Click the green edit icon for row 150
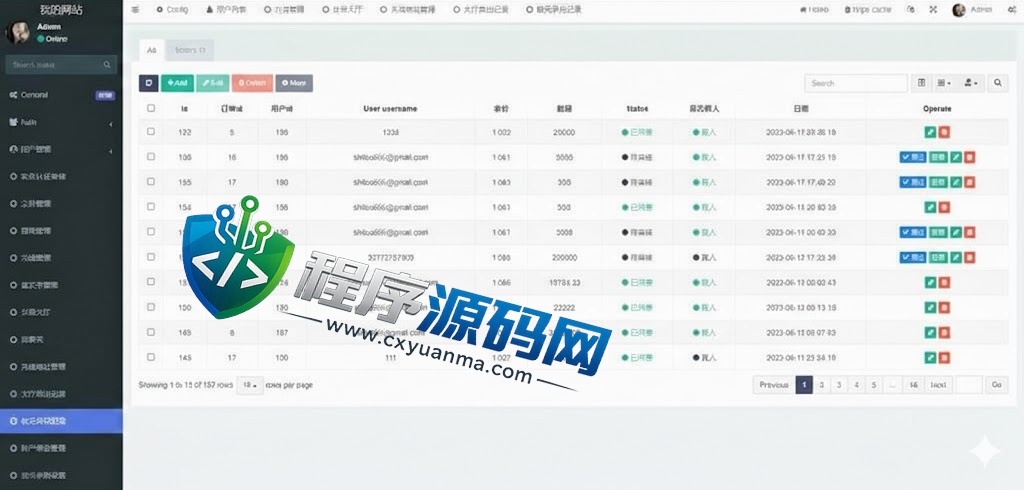This screenshot has height=490, width=1024. point(931,308)
